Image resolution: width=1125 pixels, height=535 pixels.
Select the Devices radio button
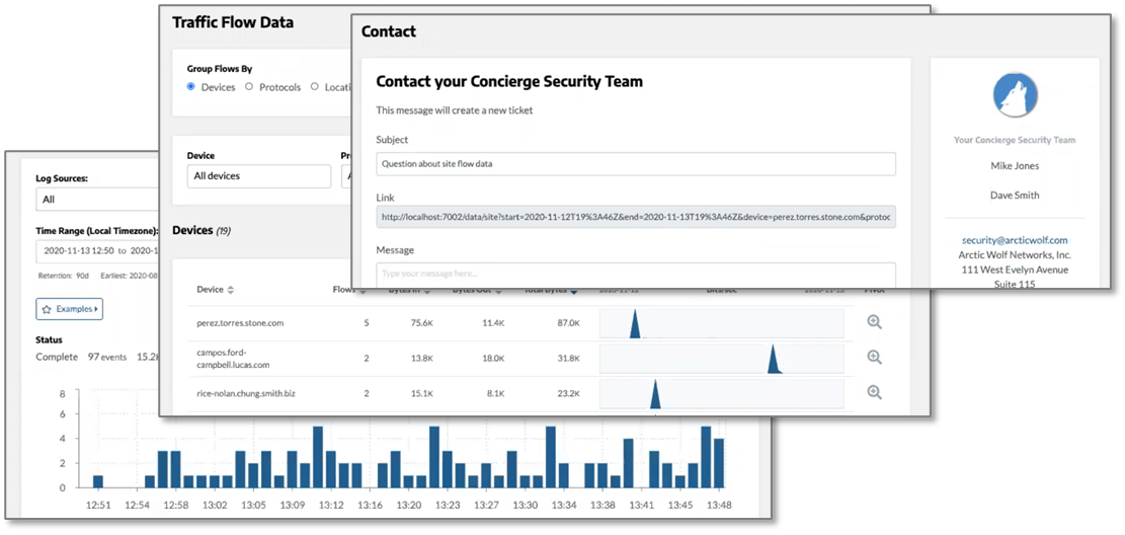coord(192,87)
